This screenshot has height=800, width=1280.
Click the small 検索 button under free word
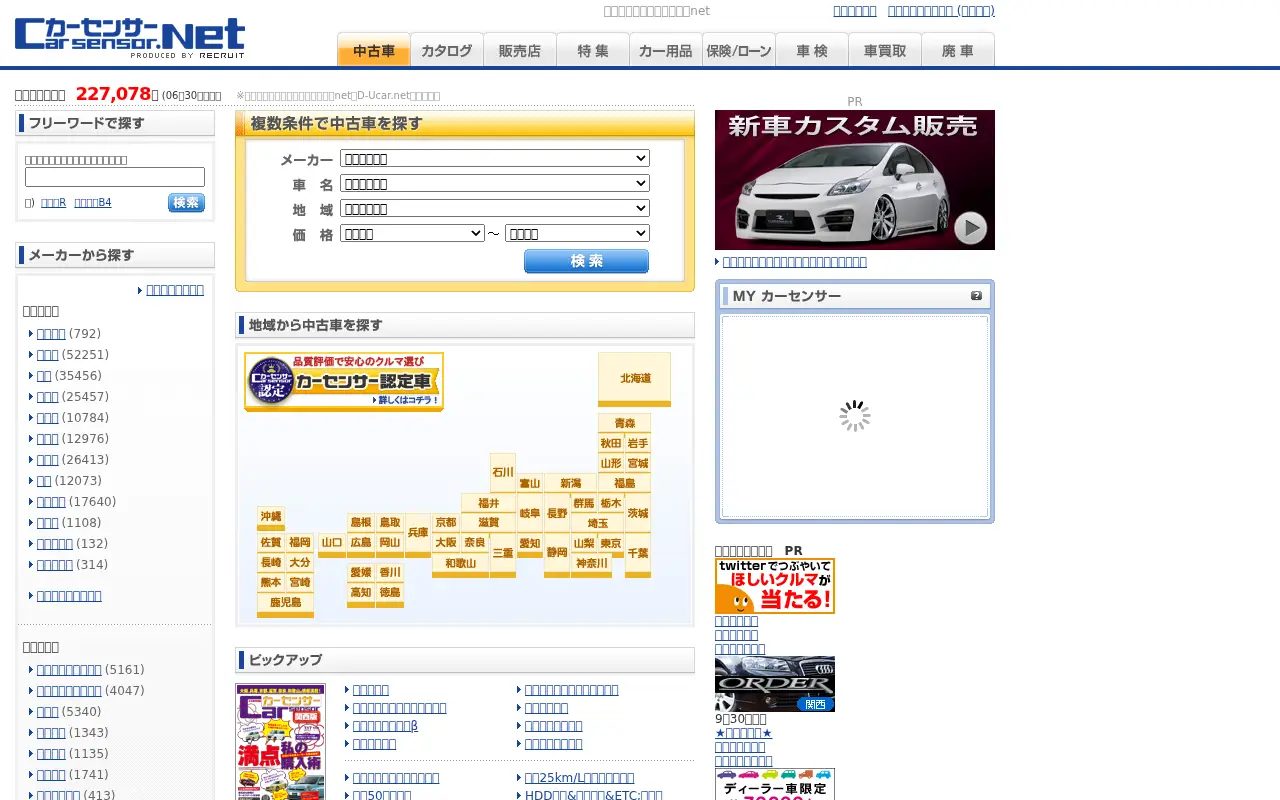point(186,203)
